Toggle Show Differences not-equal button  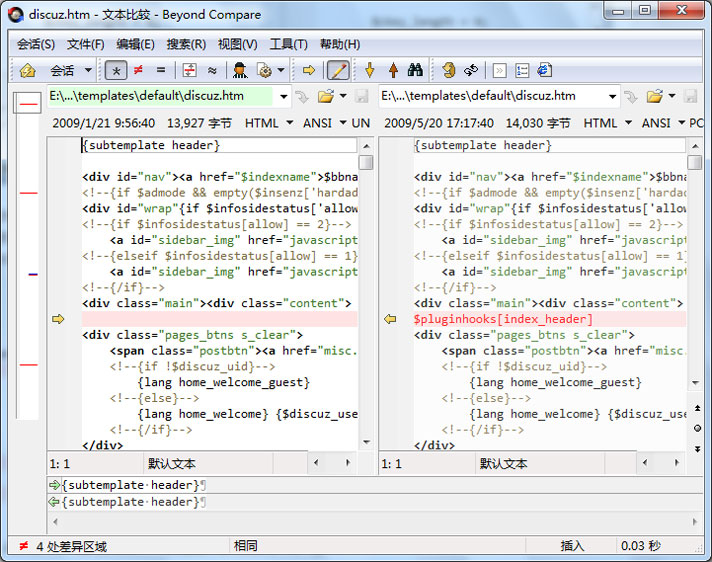[x=138, y=70]
